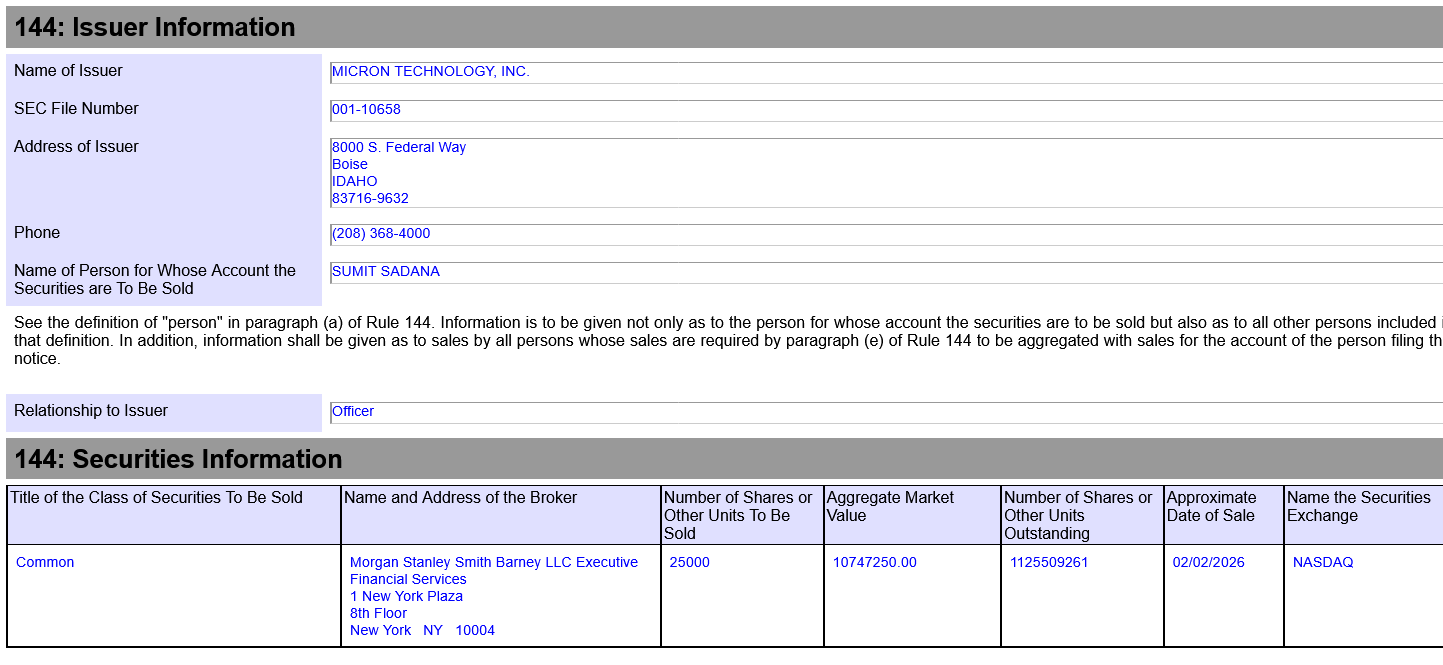This screenshot has width=1443, height=665.
Task: Select the SEC File Number value 001-10658
Action: (x=366, y=110)
